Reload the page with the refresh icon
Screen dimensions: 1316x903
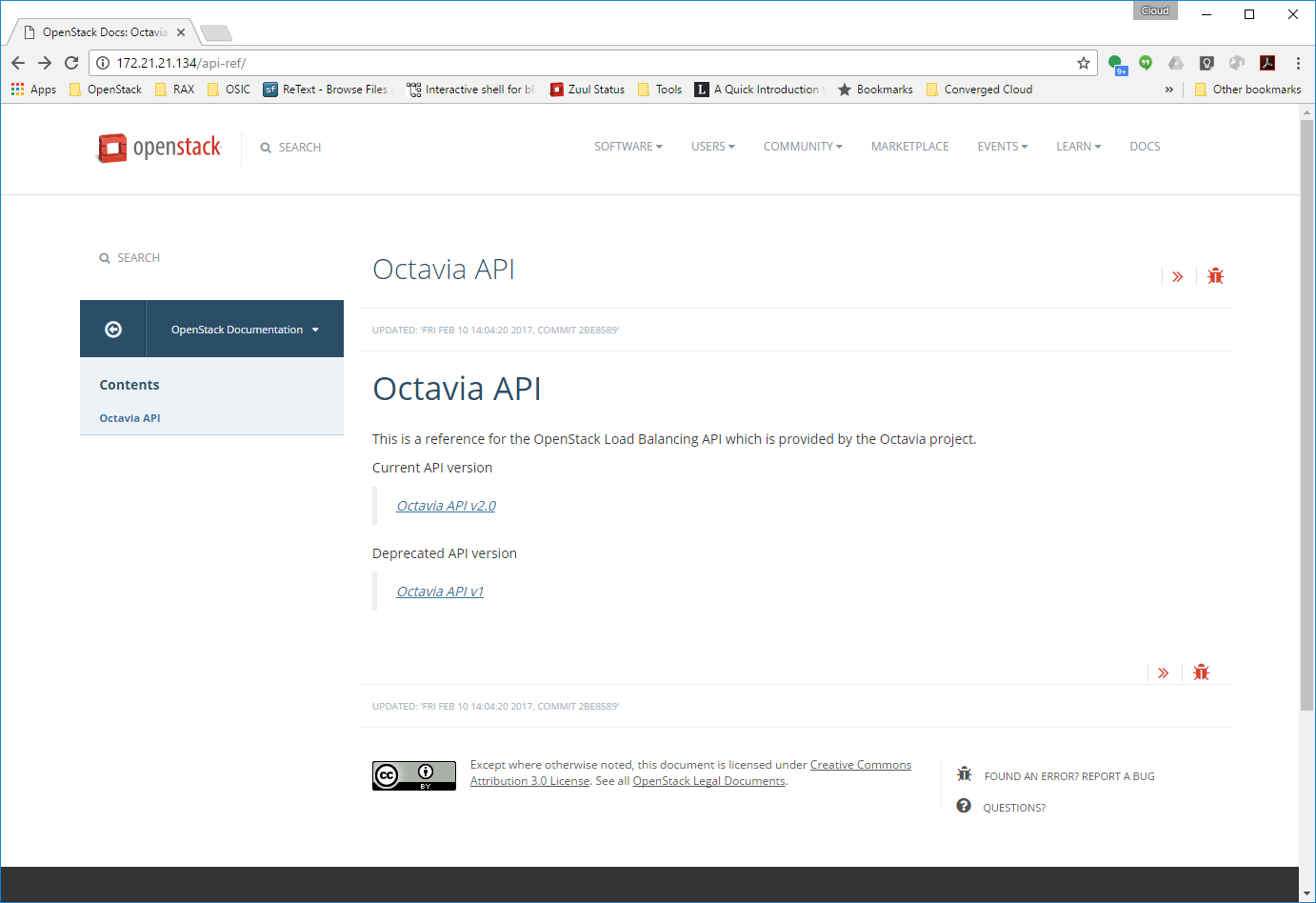tap(71, 63)
